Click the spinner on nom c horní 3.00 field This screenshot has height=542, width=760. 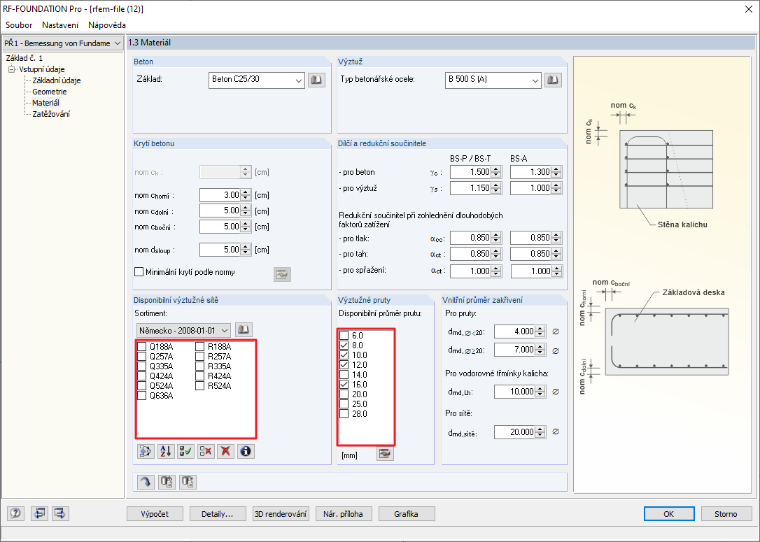[246, 195]
